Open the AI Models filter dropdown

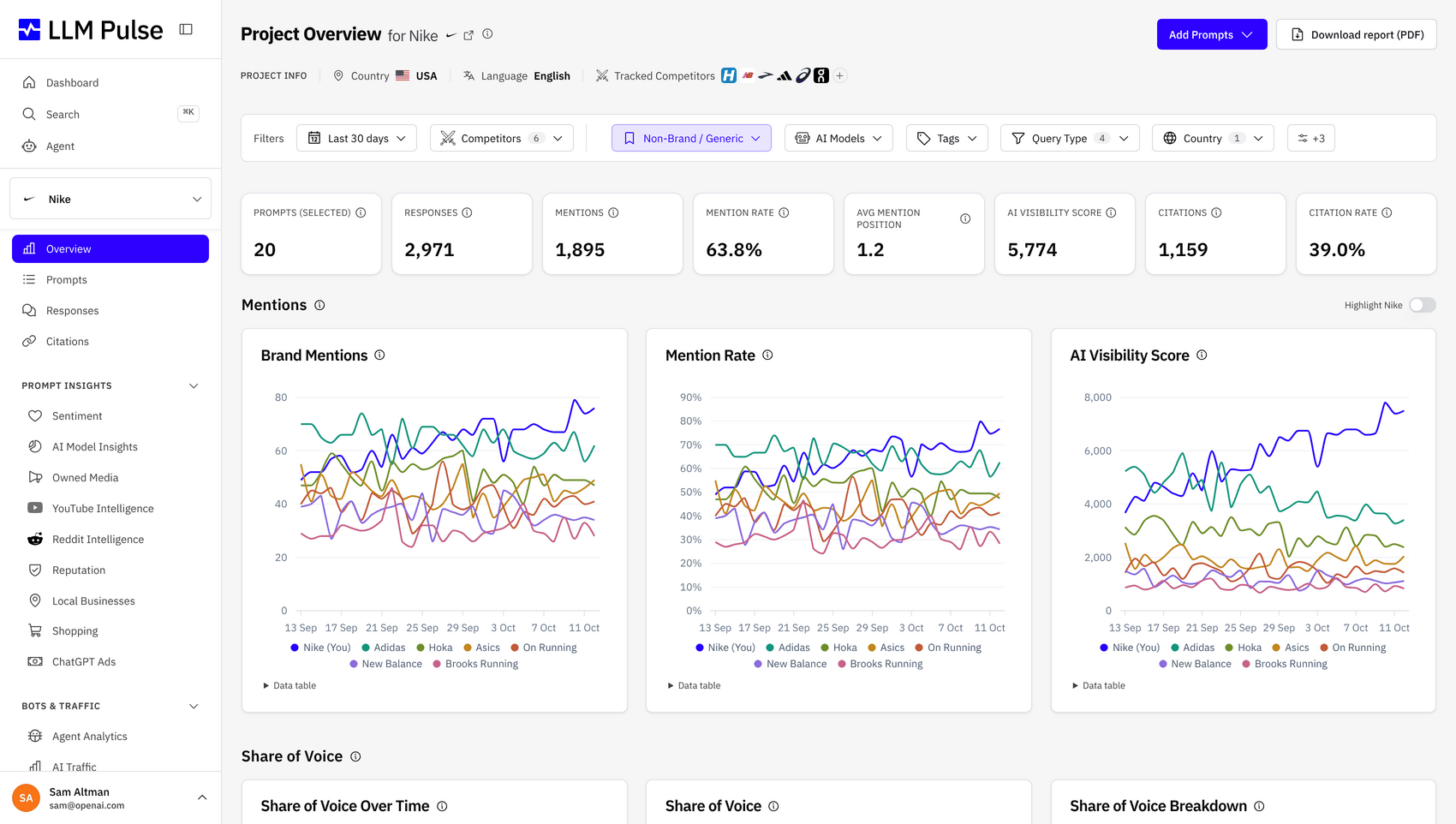tap(838, 138)
